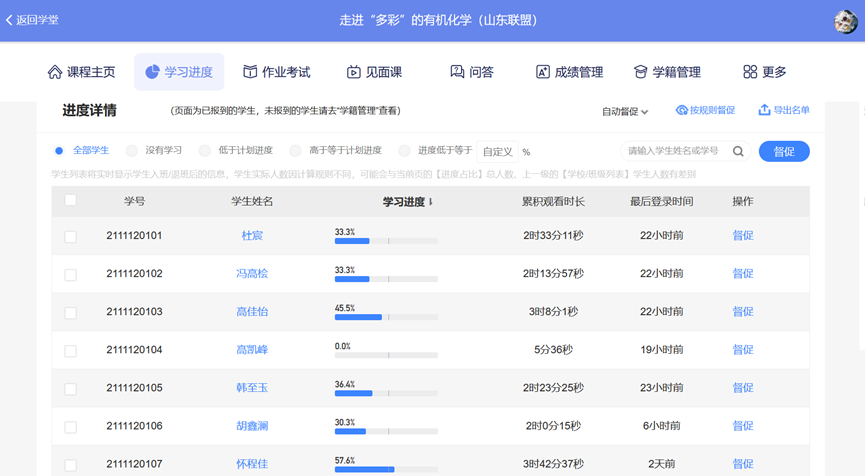Click the 更多 grid icon
This screenshot has height=476, width=865.
click(750, 72)
